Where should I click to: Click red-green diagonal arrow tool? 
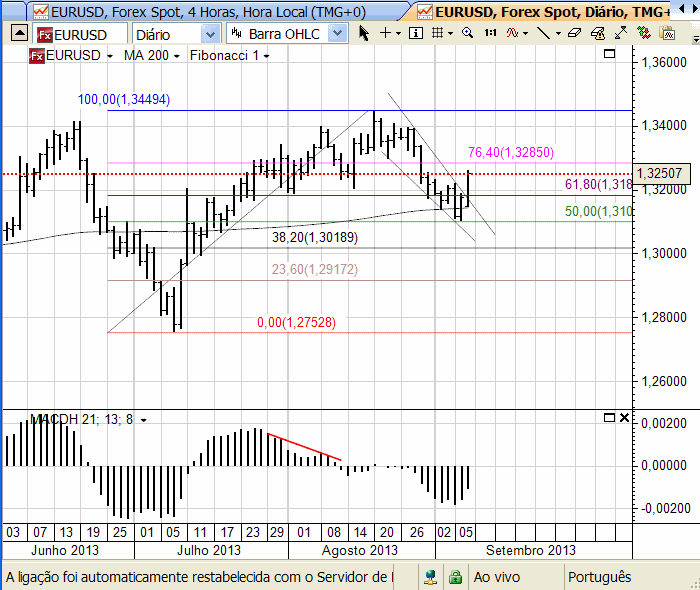[621, 33]
